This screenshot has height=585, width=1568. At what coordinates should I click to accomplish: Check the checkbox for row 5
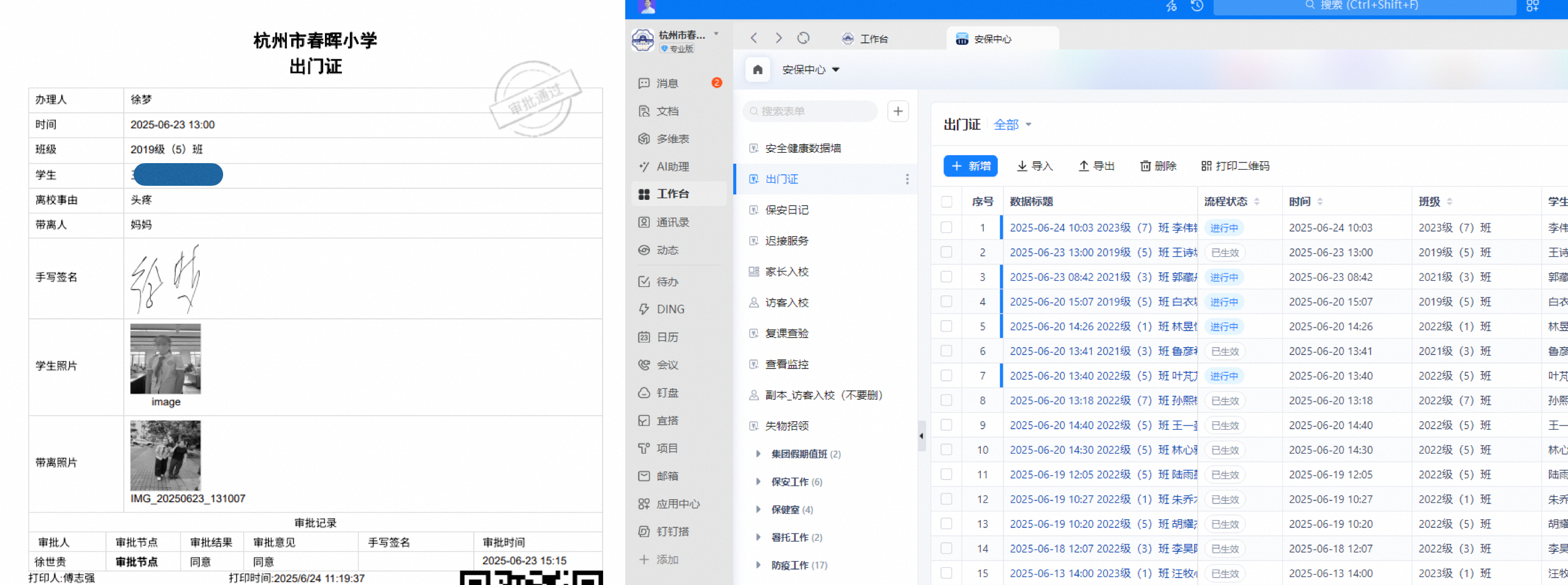[x=946, y=326]
